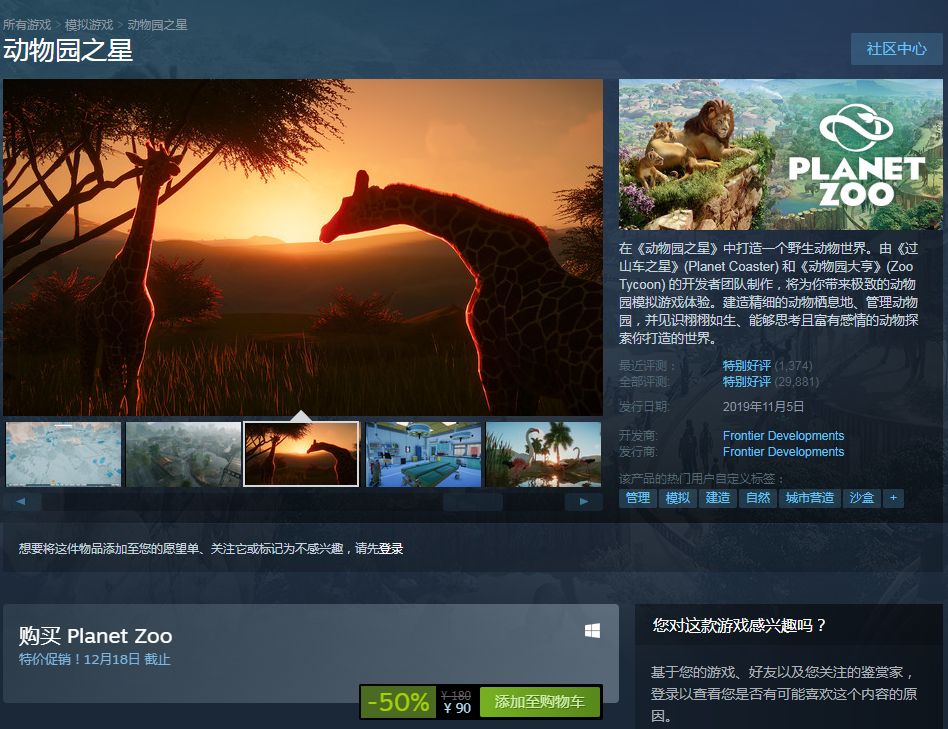Click 添加至购物车 to add to cart
The height and width of the screenshot is (729, 948).
tap(540, 702)
